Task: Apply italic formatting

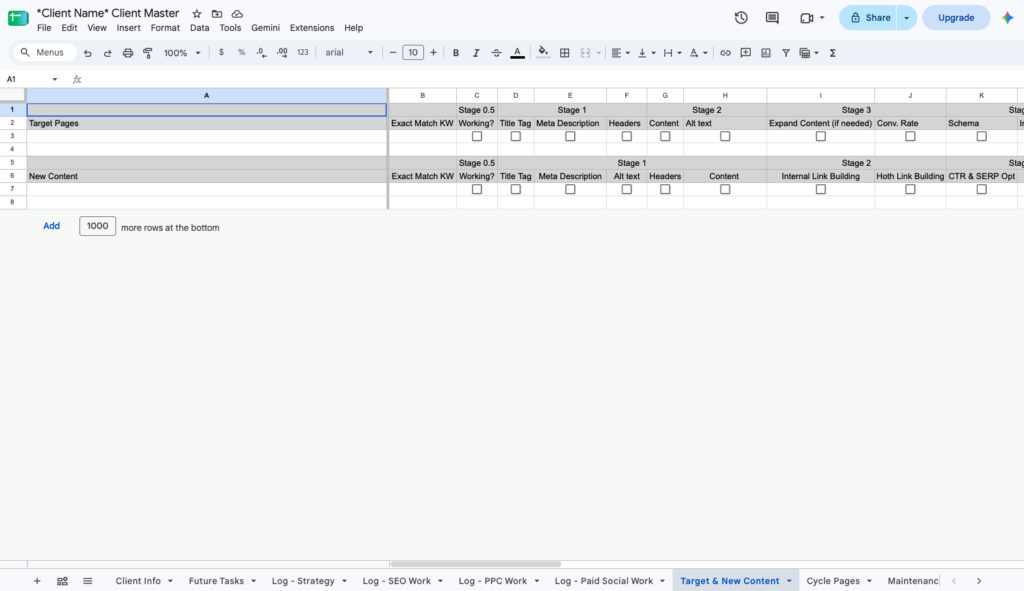Action: point(476,53)
